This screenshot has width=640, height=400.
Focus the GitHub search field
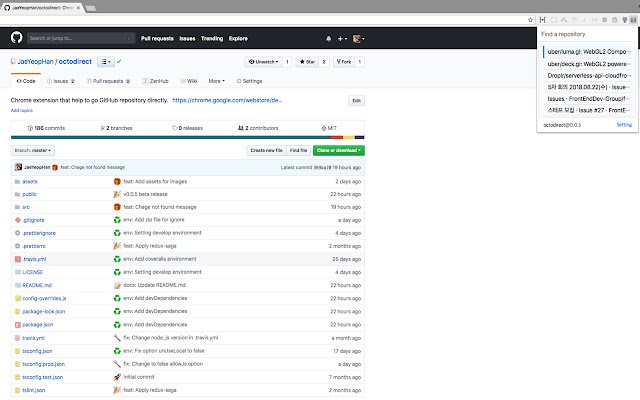[x=81, y=38]
